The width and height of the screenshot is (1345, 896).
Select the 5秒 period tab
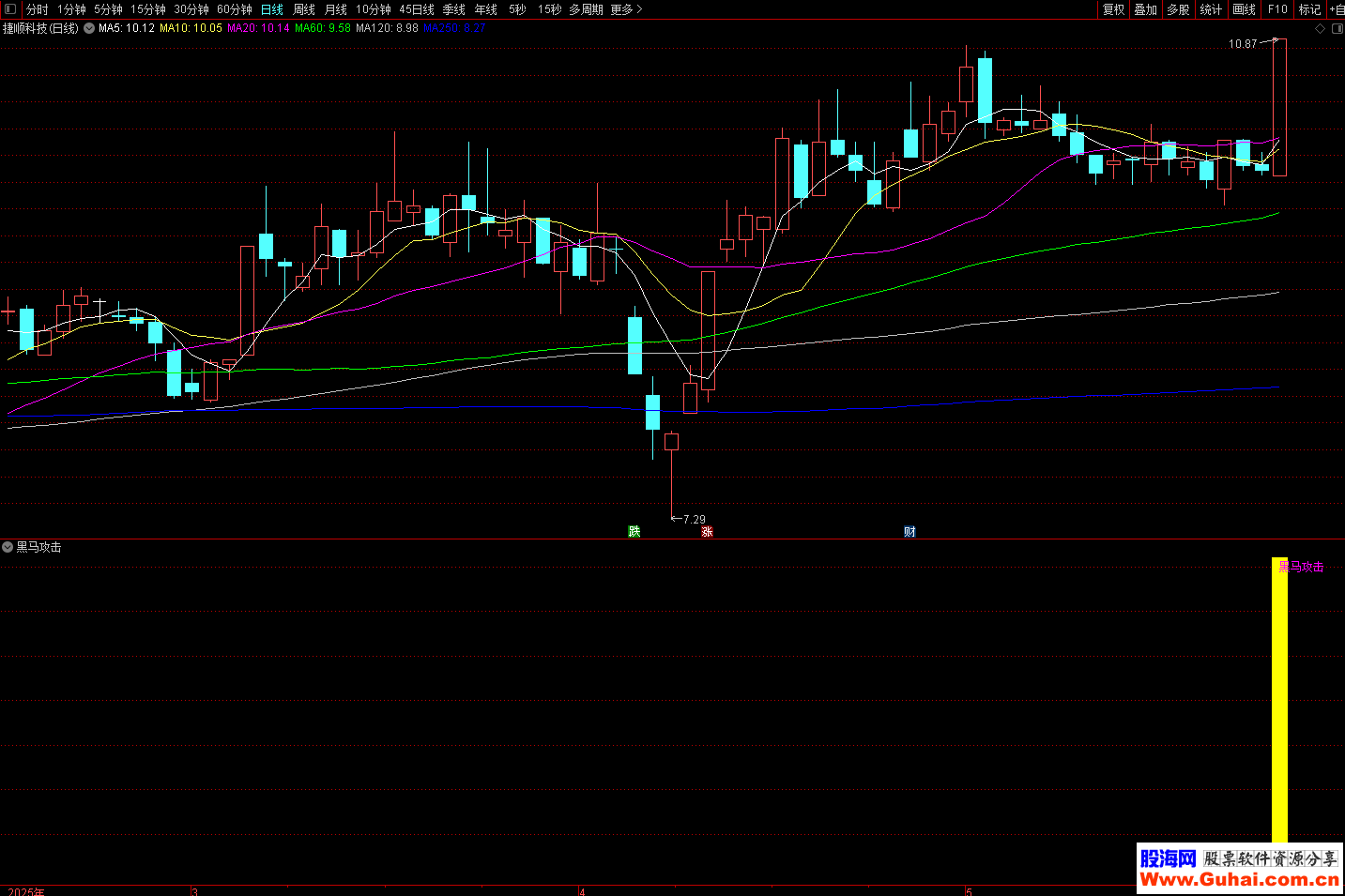(518, 9)
